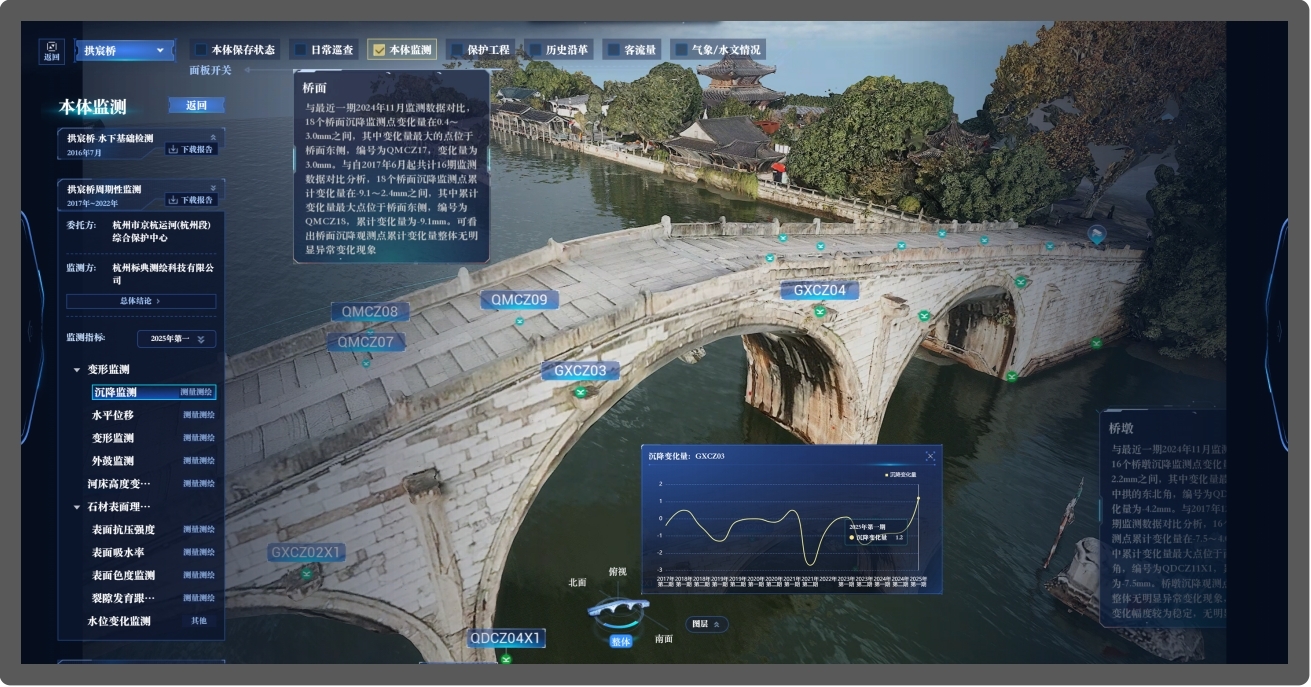Viewport: 1311px width, 687px height.
Task: Open the 总体结论 summary link
Action: click(x=141, y=301)
